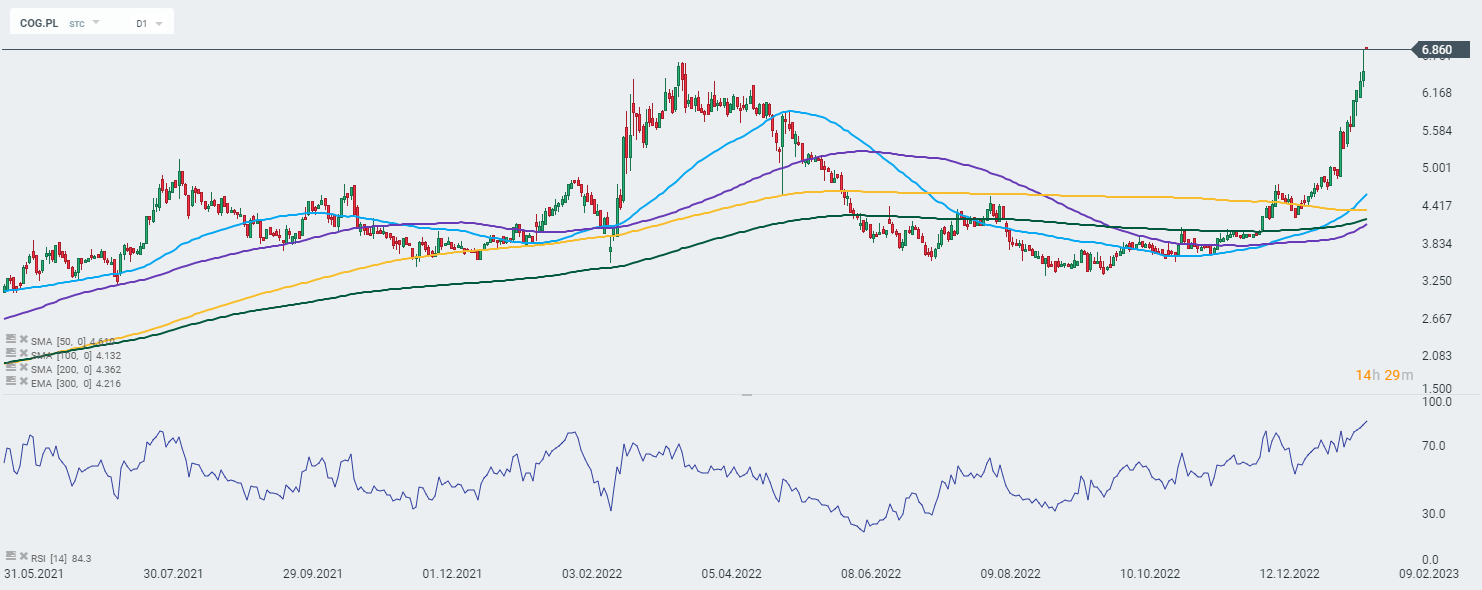The height and width of the screenshot is (590, 1482).
Task: Click date label 10.10.2022
Action: point(1151,575)
